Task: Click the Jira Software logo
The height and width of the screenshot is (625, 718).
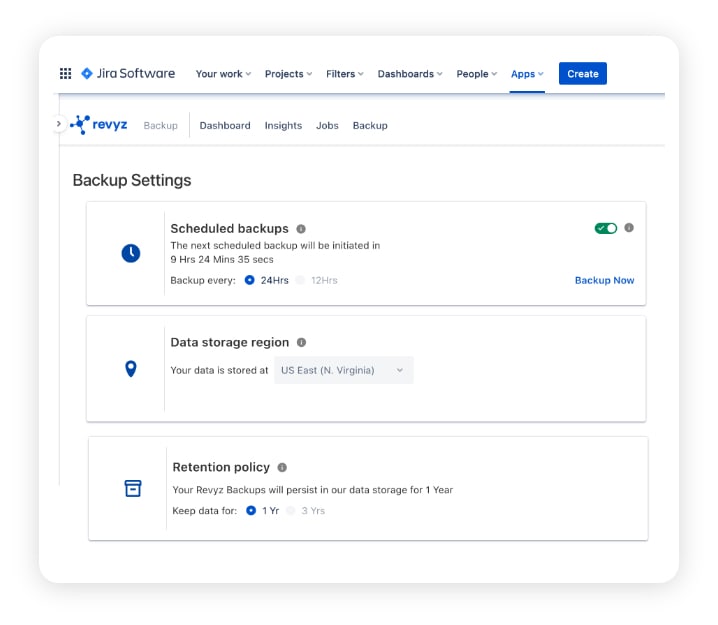Action: [x=128, y=74]
